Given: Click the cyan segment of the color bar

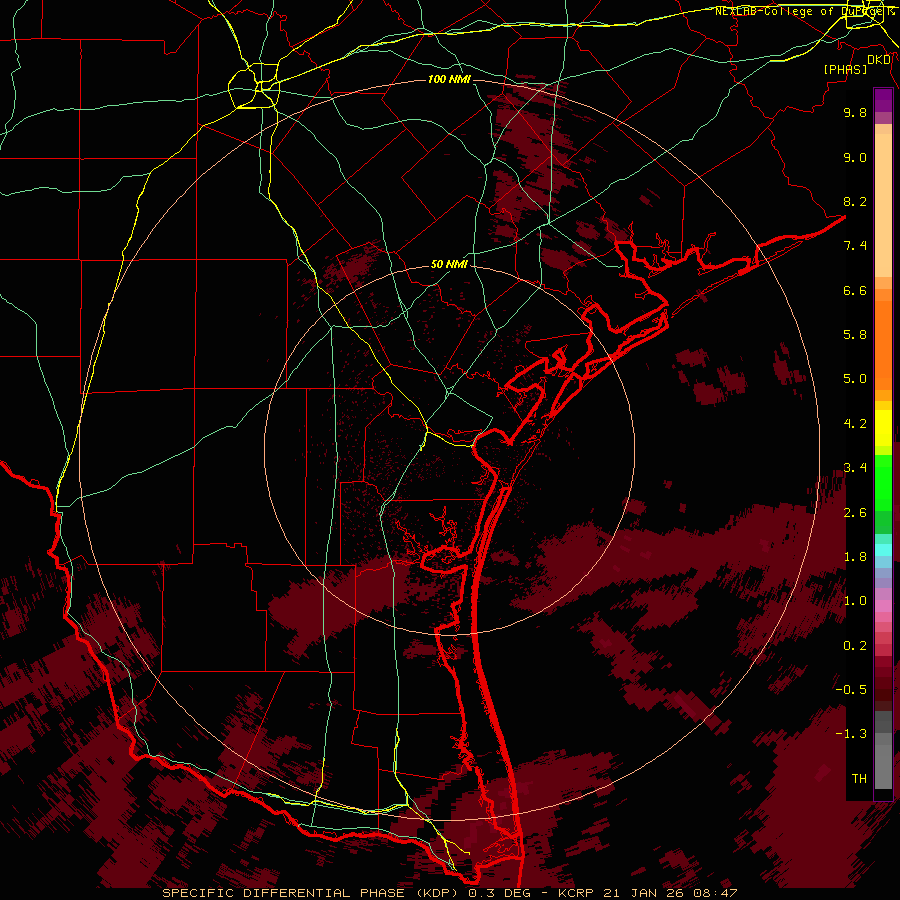Looking at the screenshot, I should coord(883,550).
